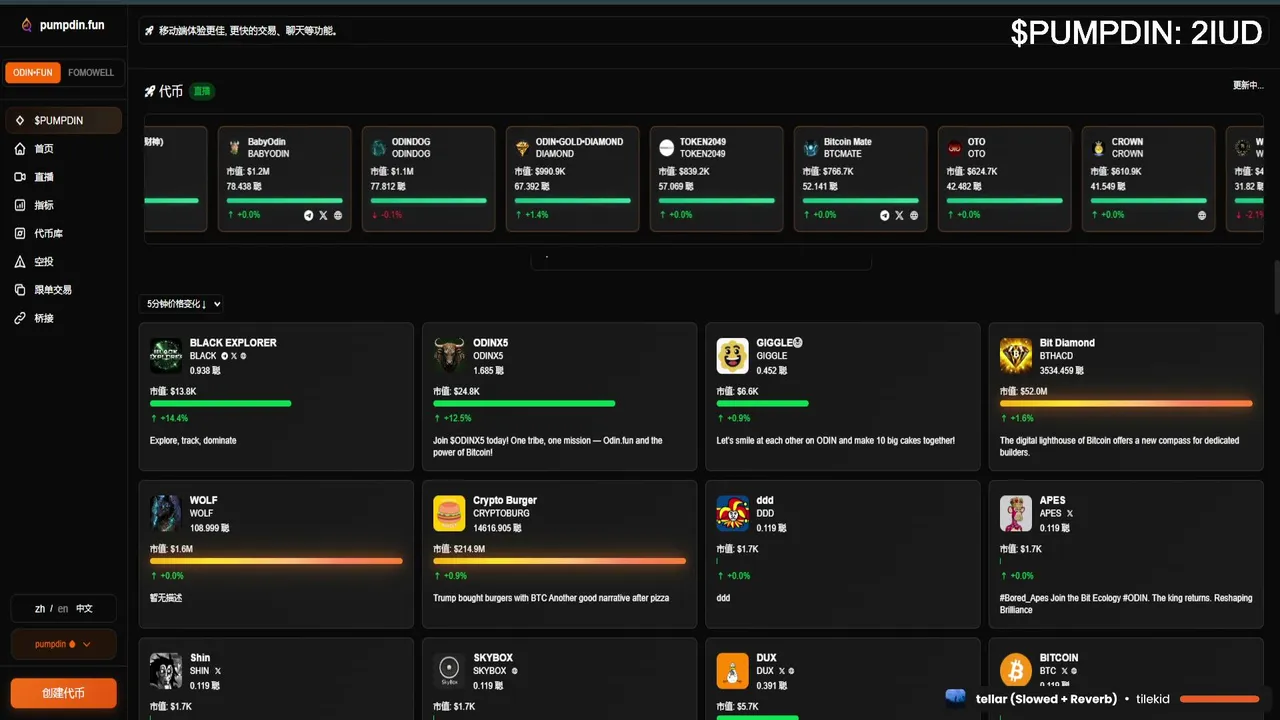This screenshot has width=1280, height=720.
Task: Click BLACK EXPLORER's green progress bar
Action: [x=221, y=404]
